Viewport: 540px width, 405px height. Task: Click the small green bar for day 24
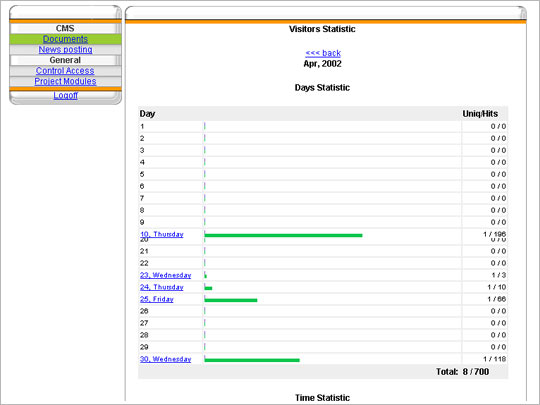208,288
